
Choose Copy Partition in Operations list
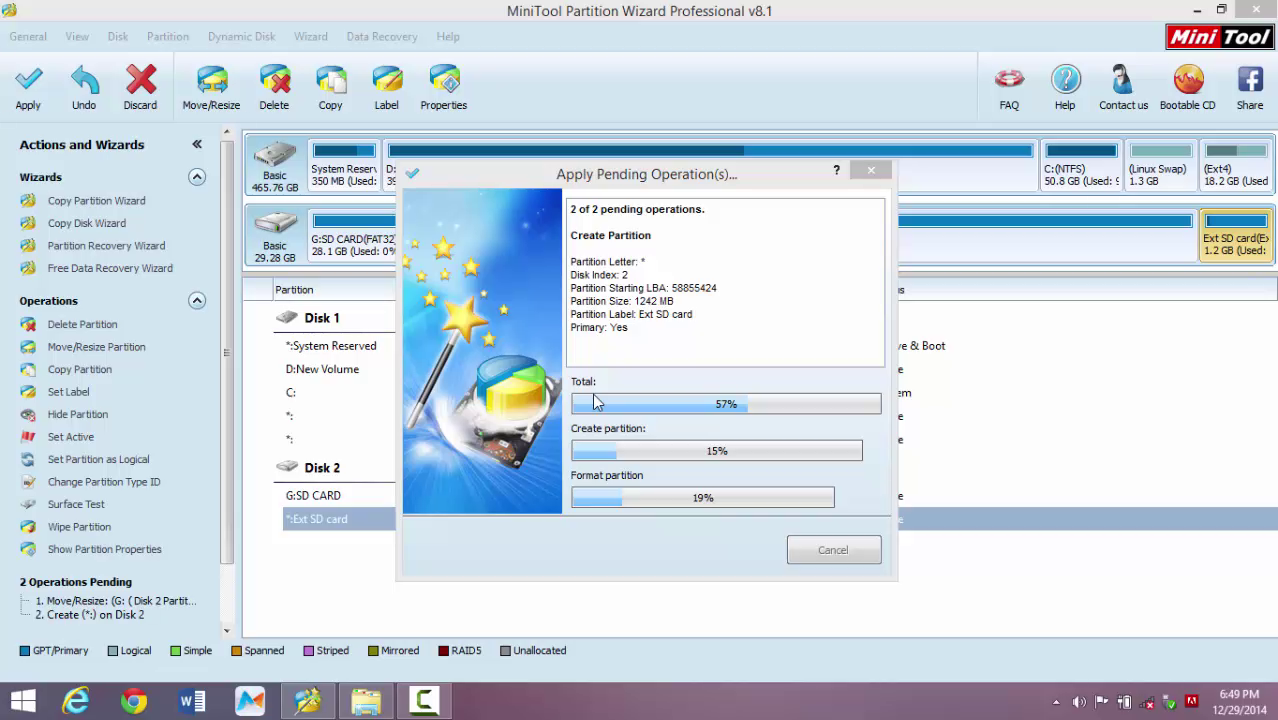click(x=79, y=369)
